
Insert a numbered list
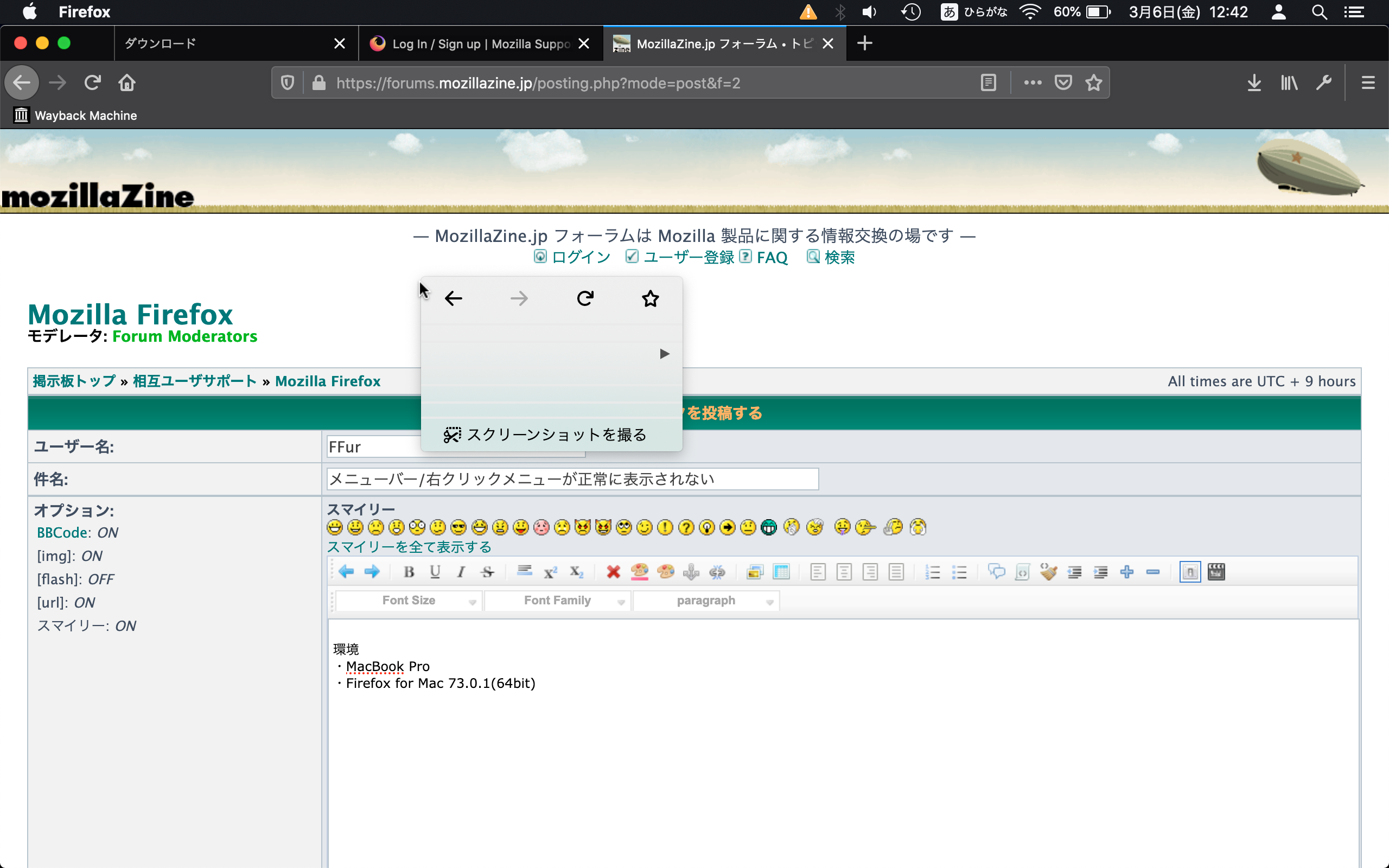coord(933,572)
